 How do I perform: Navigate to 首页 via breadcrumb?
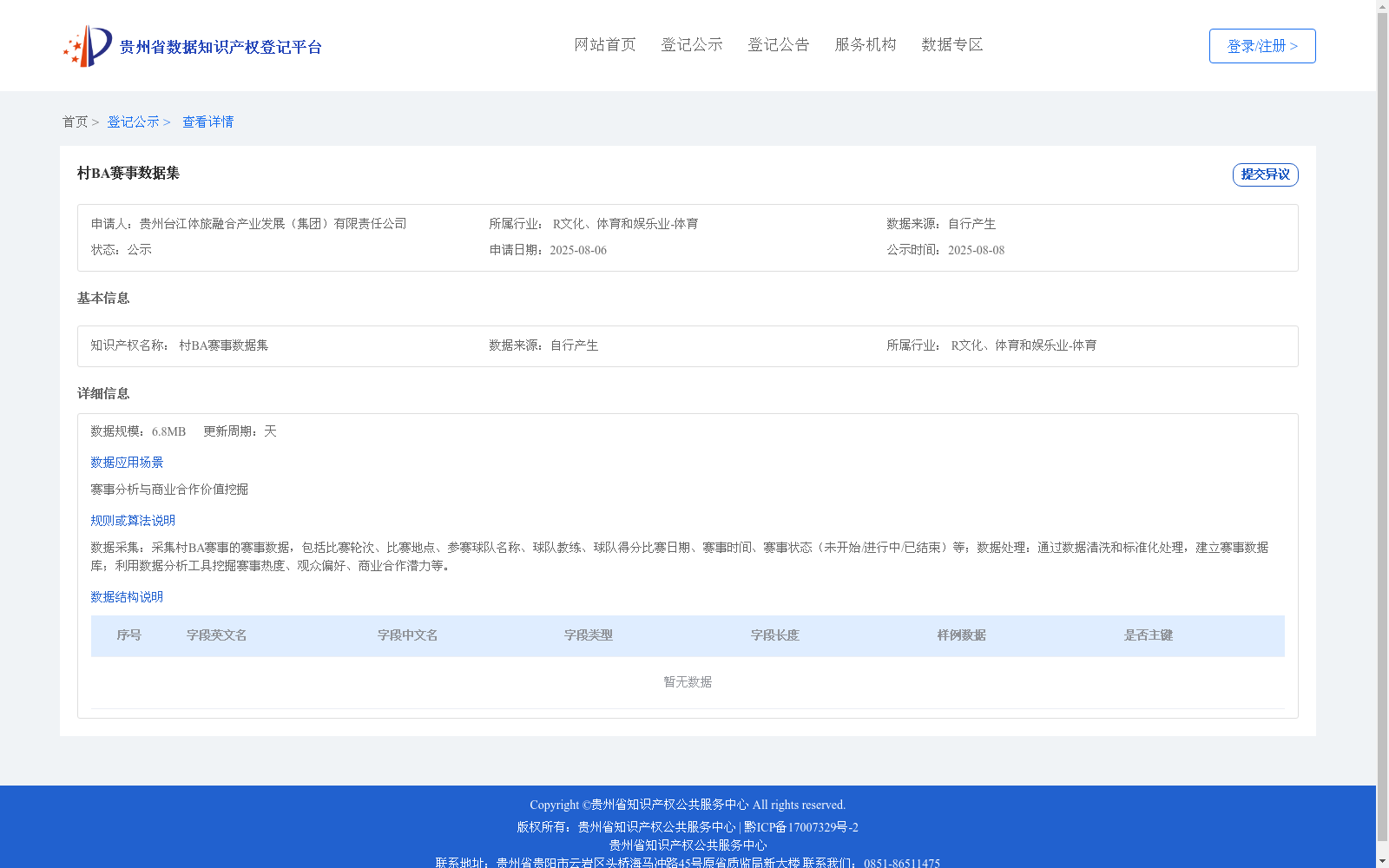75,122
